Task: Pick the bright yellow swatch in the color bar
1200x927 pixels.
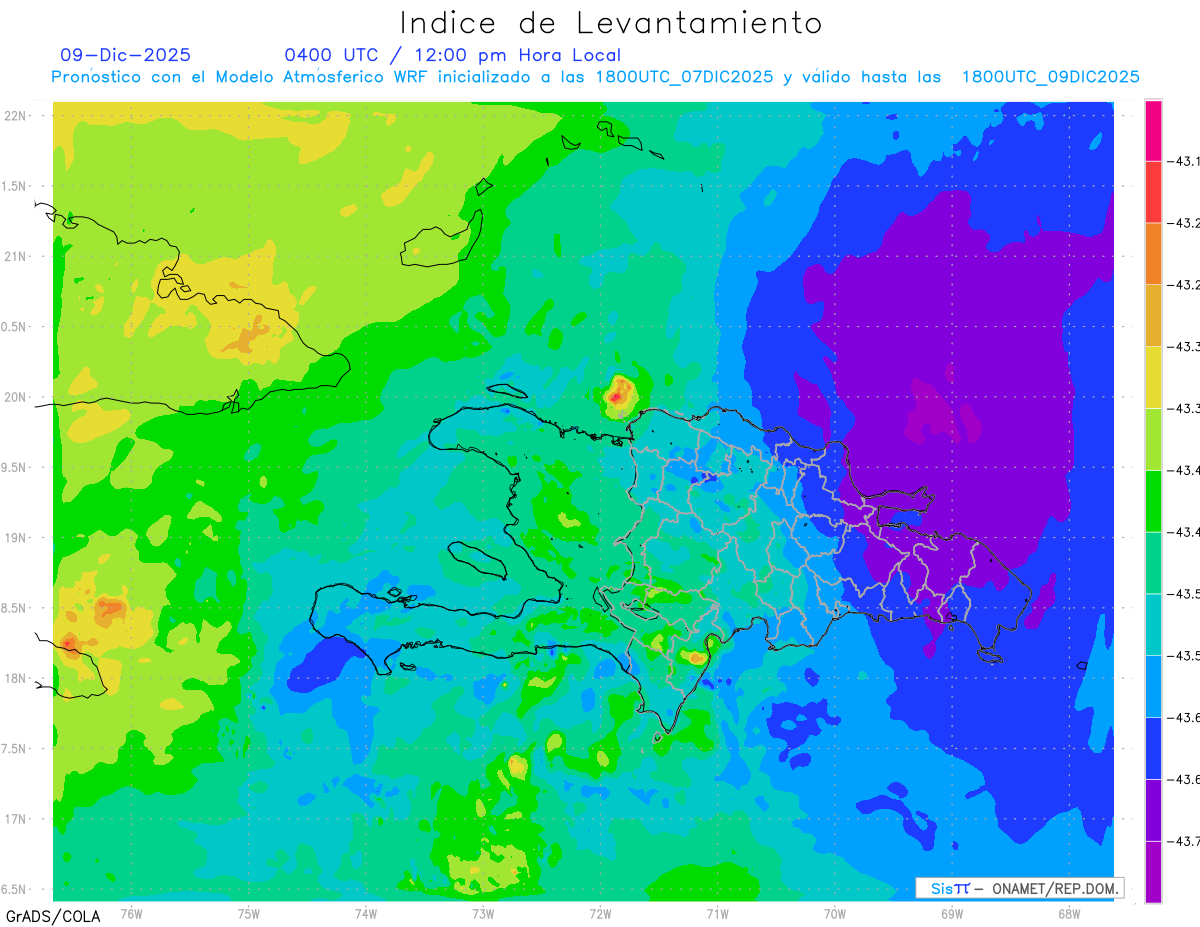Action: 1153,377
